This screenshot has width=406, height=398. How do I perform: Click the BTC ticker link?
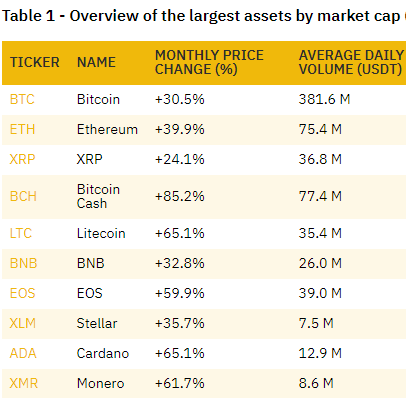(22, 99)
